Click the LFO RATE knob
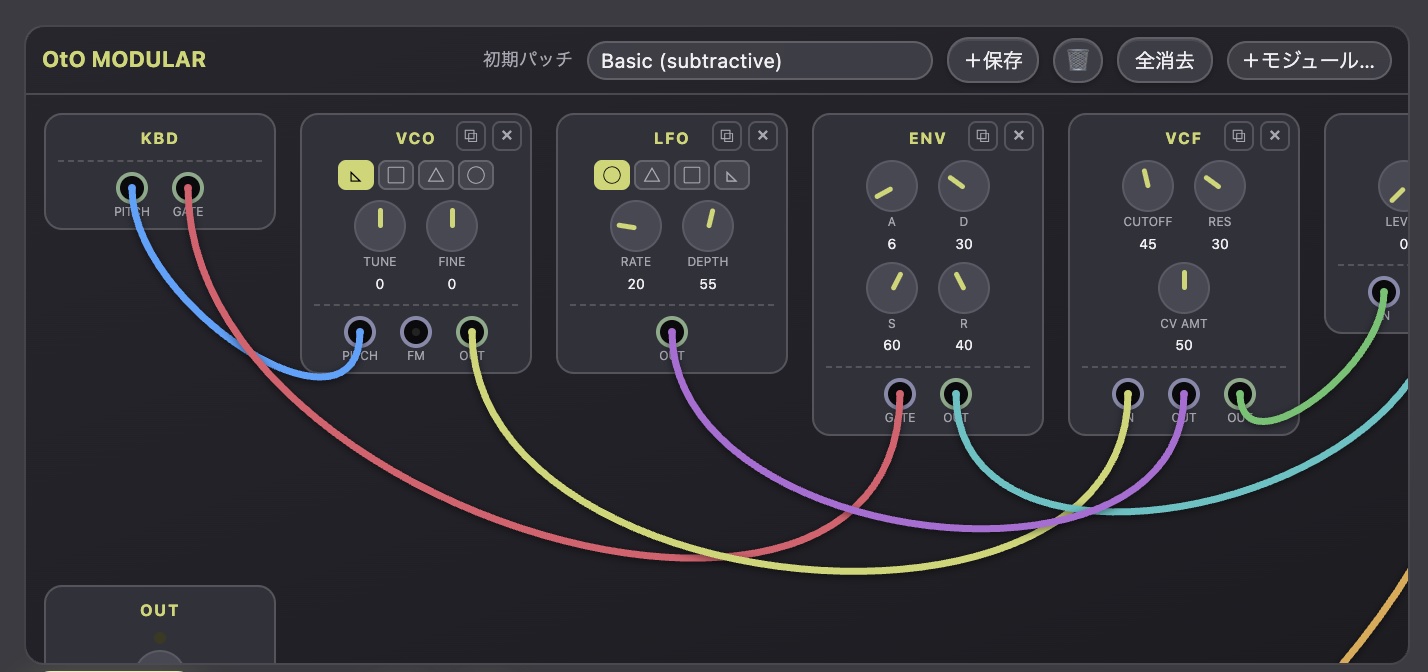Screen dimensions: 1428x672 [636, 226]
